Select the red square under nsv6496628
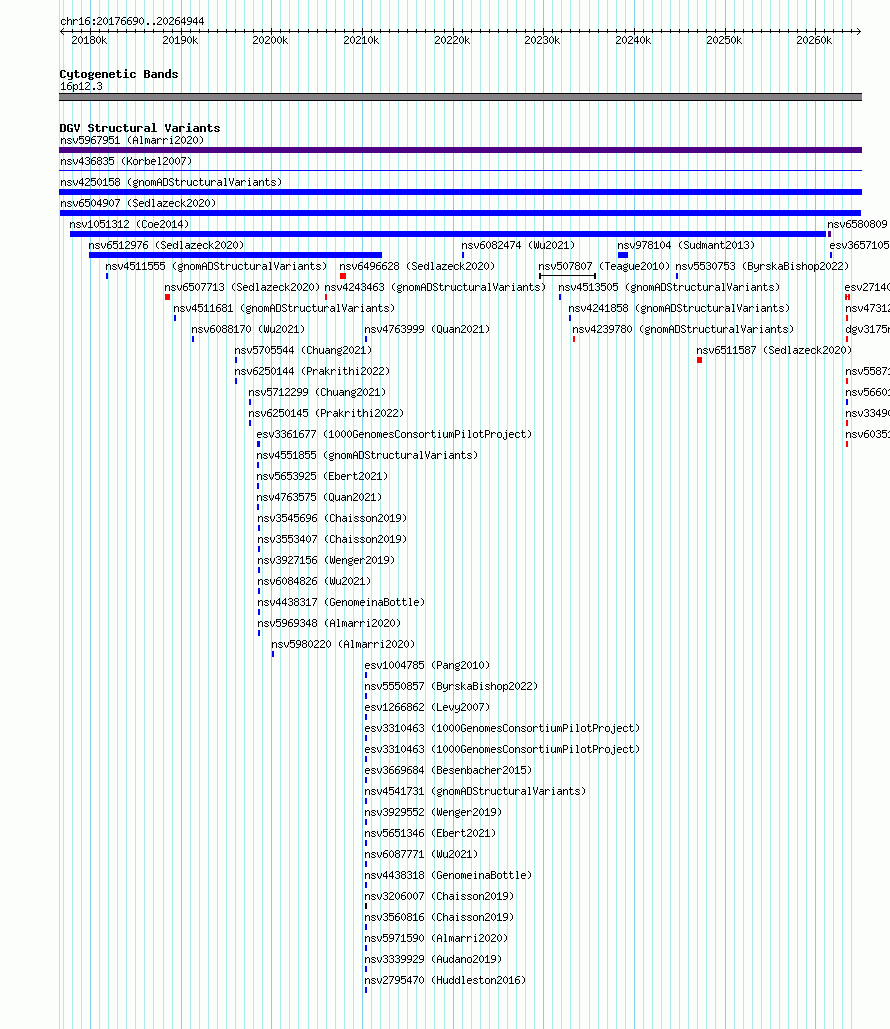 pyautogui.click(x=343, y=276)
